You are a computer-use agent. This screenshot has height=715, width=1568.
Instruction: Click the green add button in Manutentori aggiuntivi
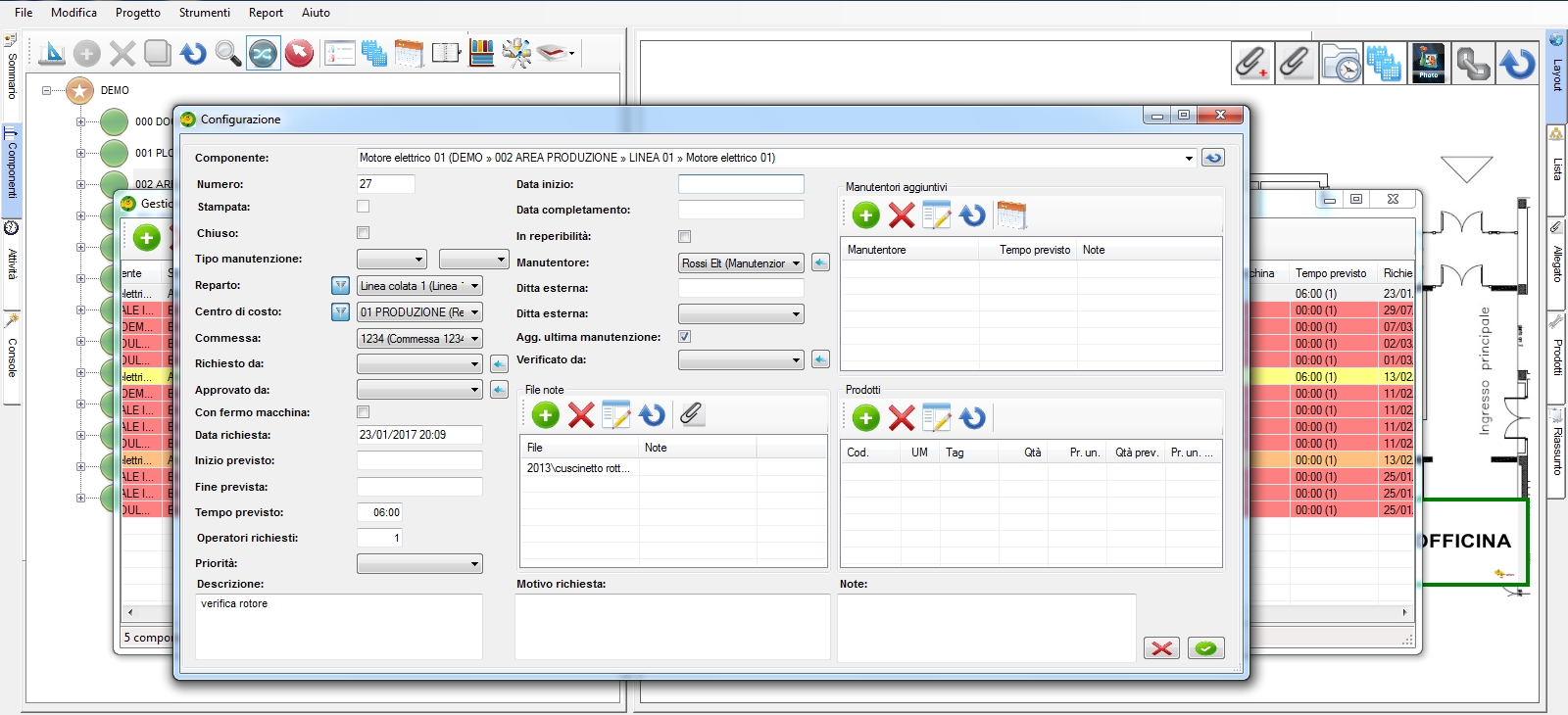865,215
